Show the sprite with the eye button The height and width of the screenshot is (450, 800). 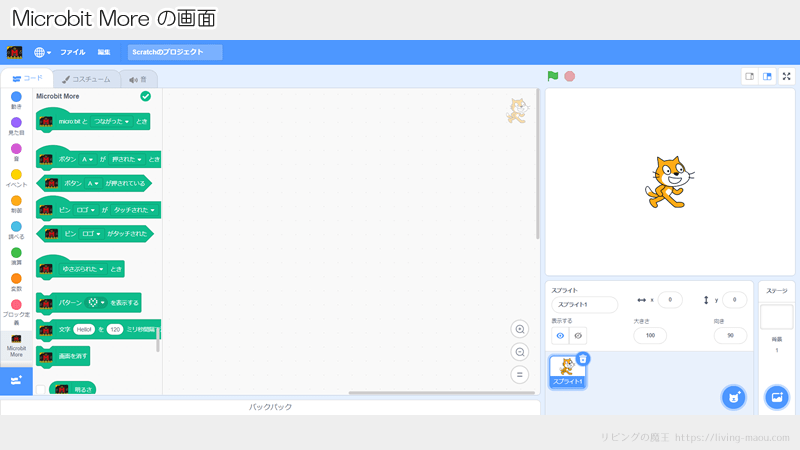pos(560,336)
